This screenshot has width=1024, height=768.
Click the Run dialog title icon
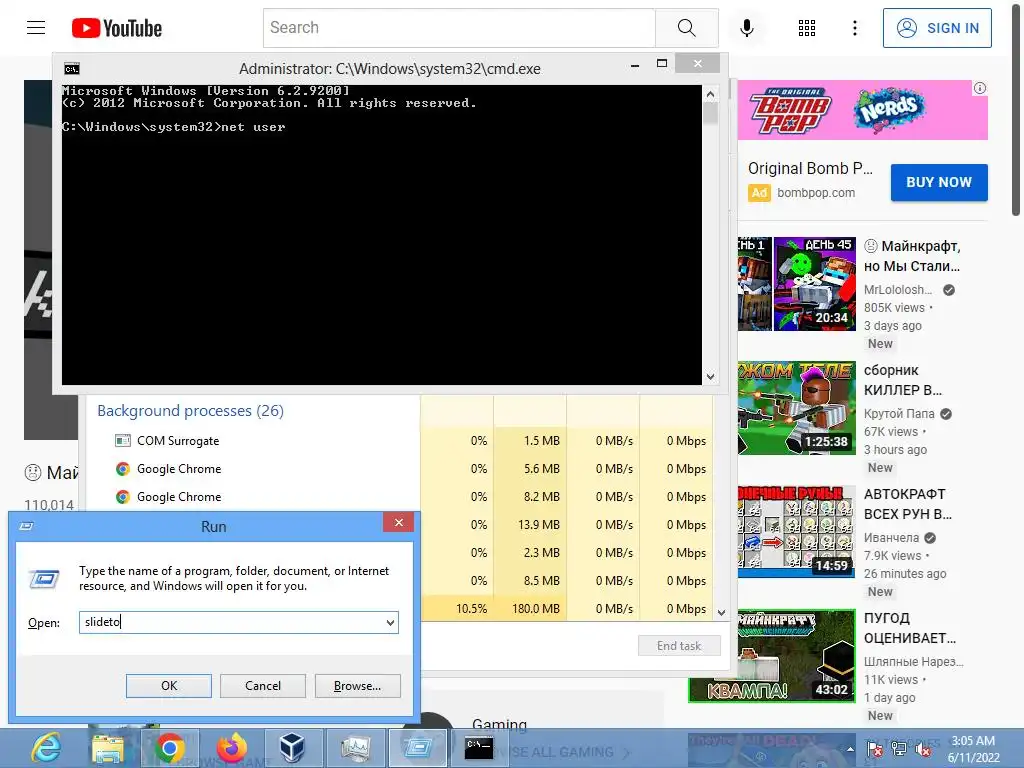click(27, 526)
